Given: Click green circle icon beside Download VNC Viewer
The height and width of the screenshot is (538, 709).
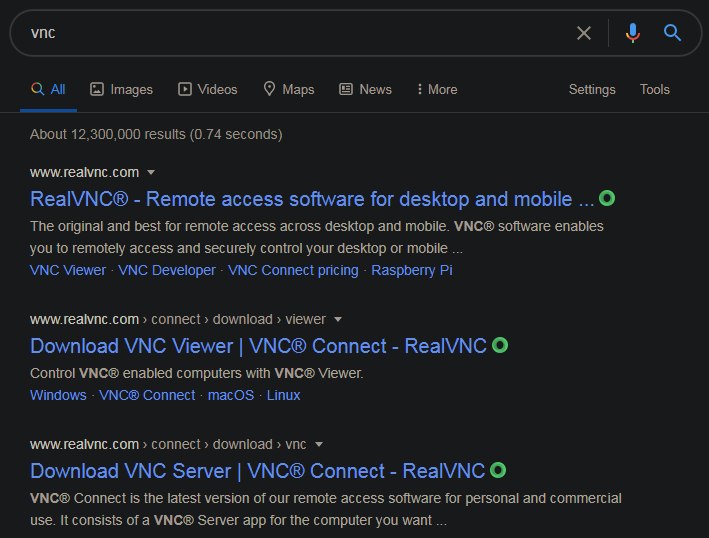Looking at the screenshot, I should tap(500, 346).
